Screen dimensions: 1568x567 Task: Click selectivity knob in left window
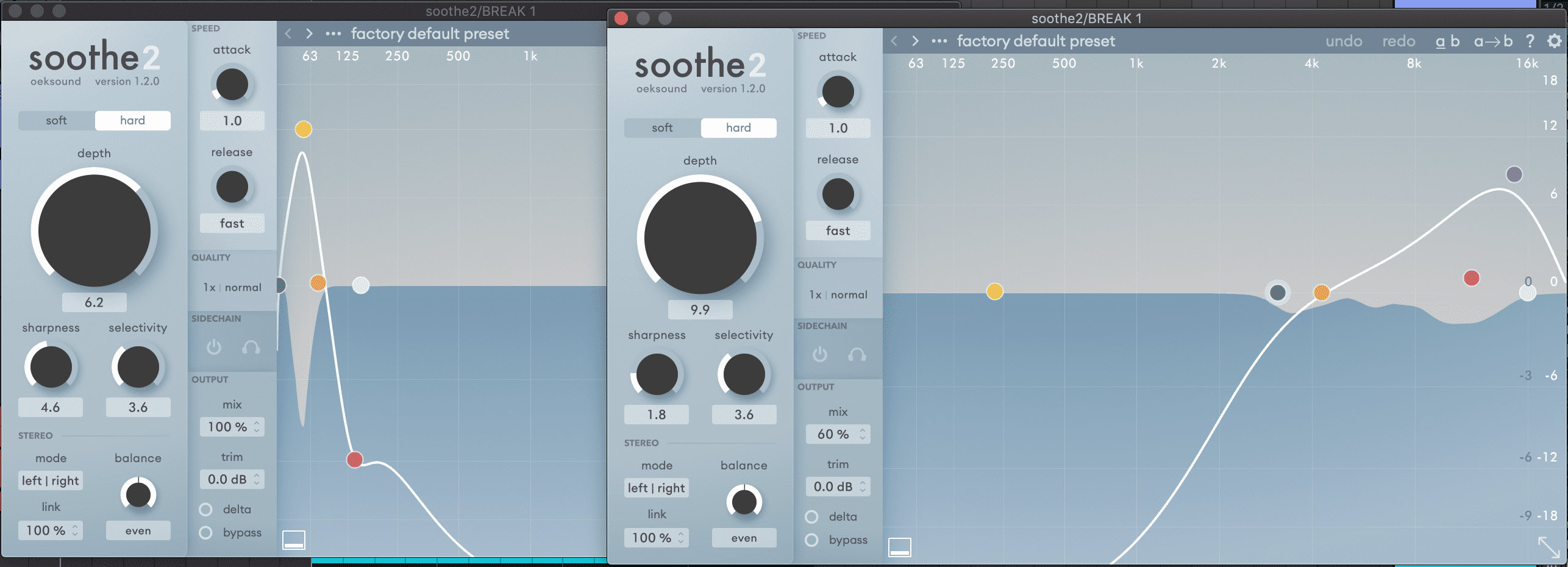tap(138, 367)
